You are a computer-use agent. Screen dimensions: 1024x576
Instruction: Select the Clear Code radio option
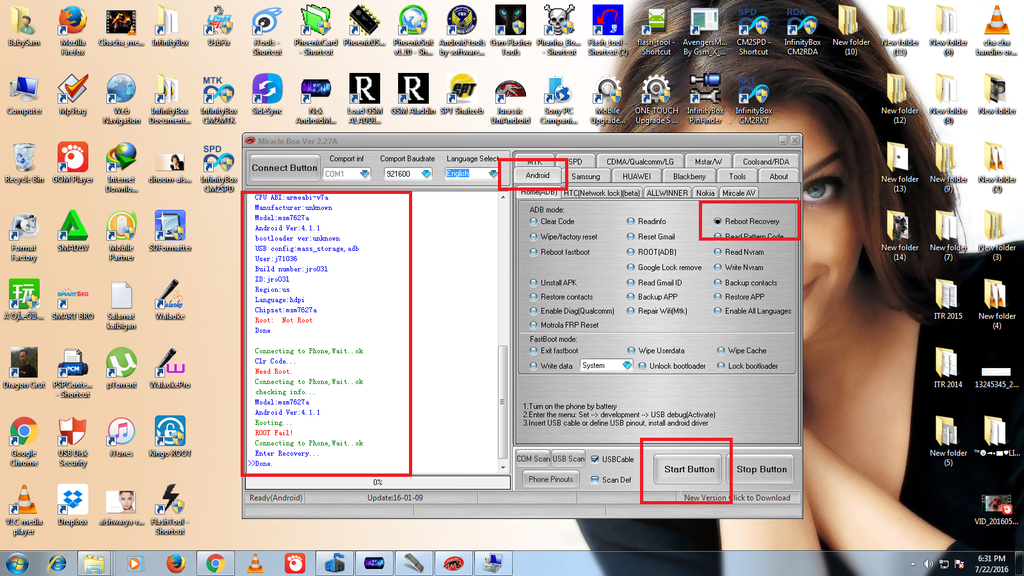tap(535, 221)
